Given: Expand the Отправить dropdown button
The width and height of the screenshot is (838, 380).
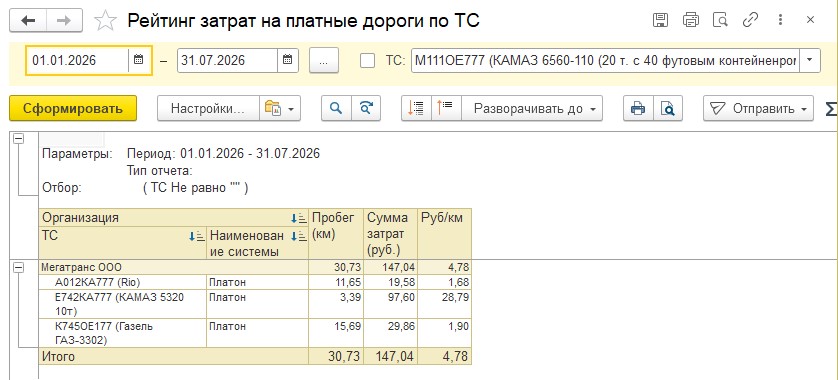Looking at the screenshot, I should [758, 108].
